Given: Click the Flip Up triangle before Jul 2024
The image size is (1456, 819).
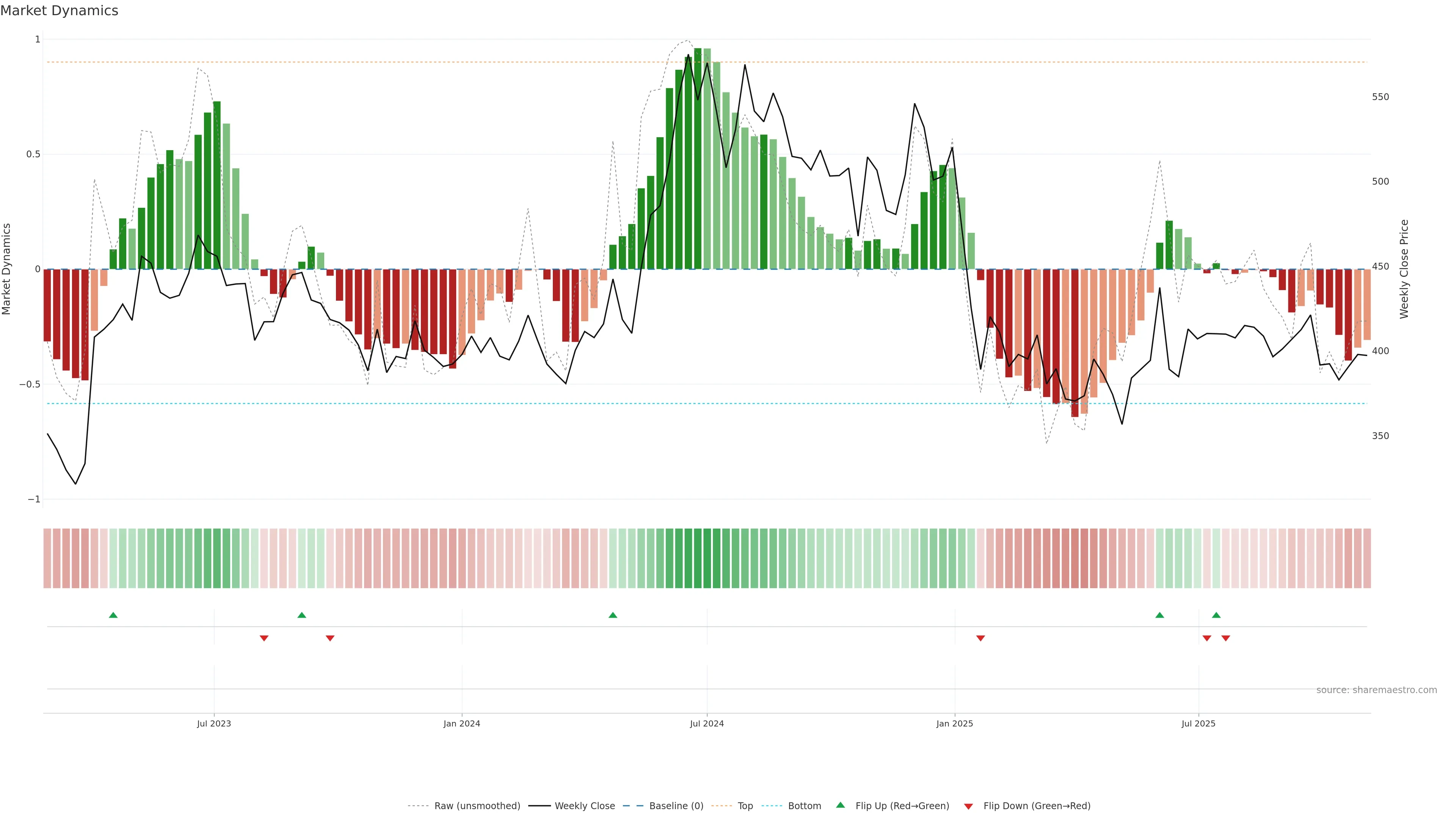Looking at the screenshot, I should [x=613, y=615].
